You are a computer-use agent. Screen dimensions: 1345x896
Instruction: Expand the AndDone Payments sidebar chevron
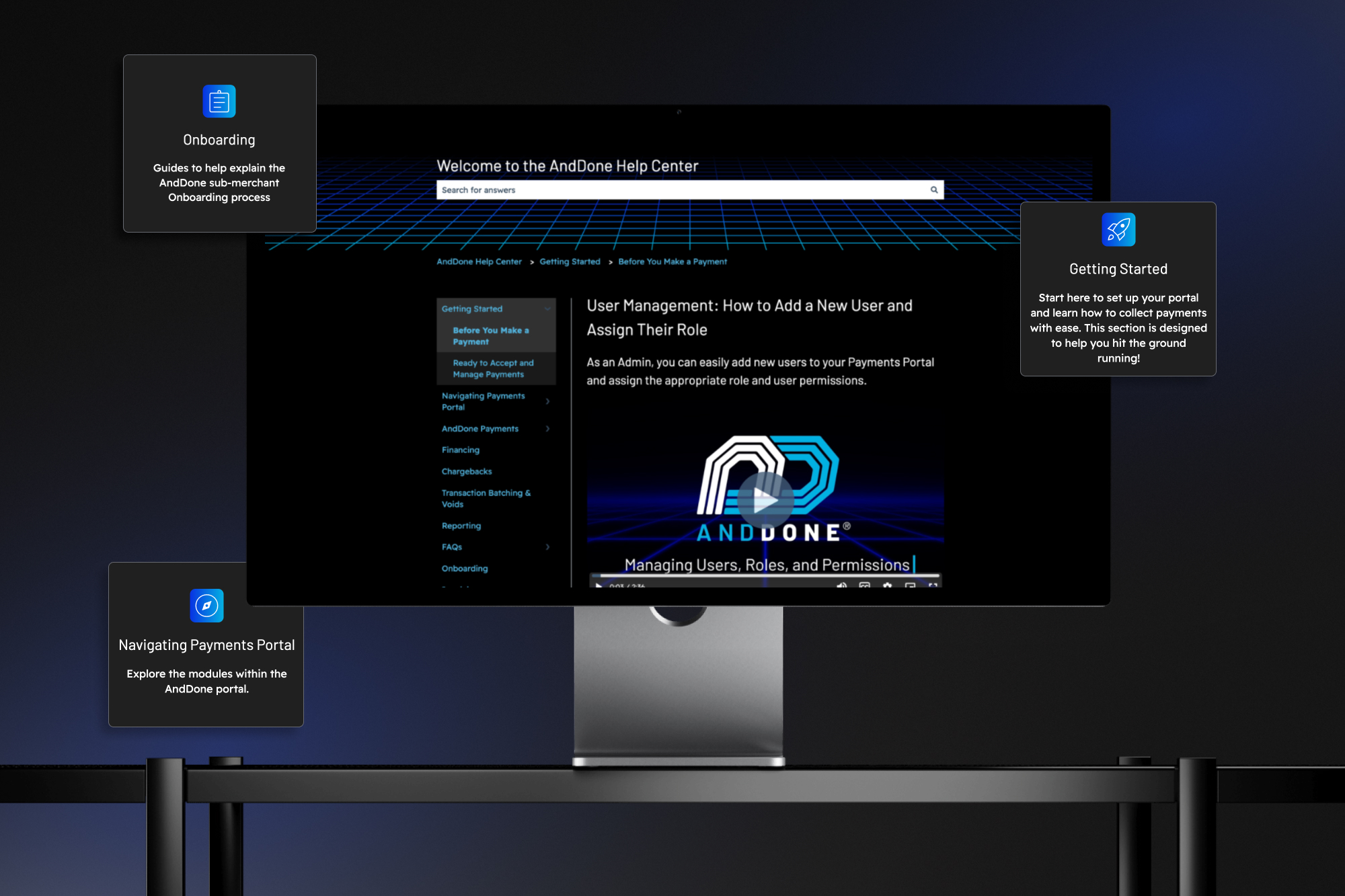[x=547, y=429]
